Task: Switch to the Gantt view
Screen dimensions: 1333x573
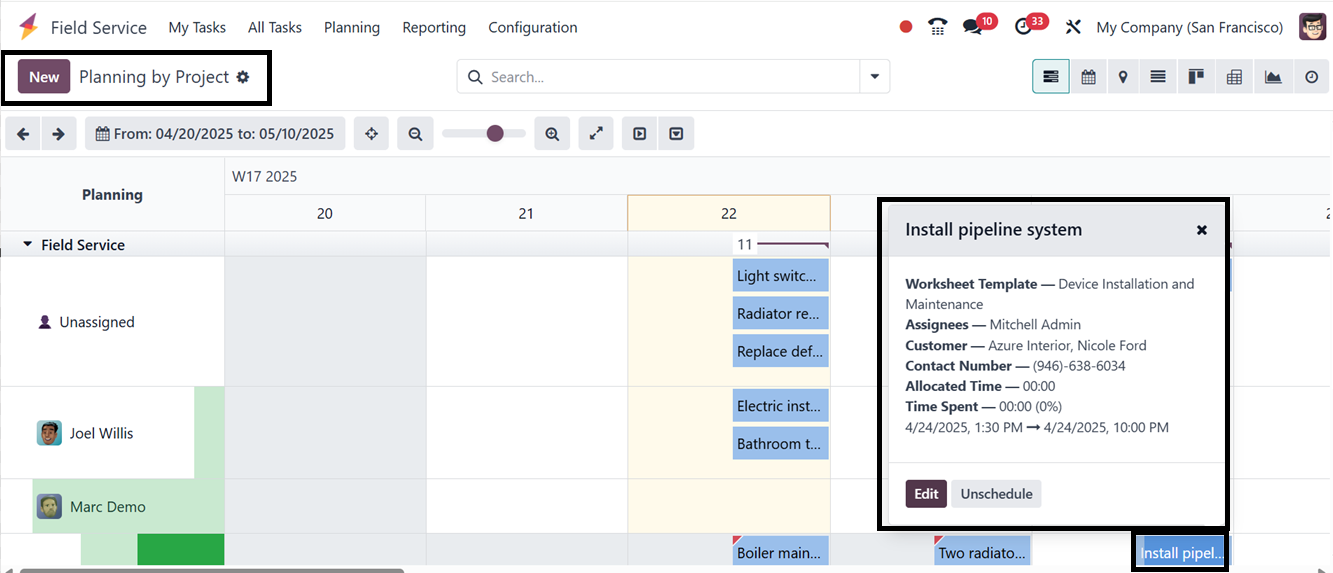Action: pos(1051,77)
